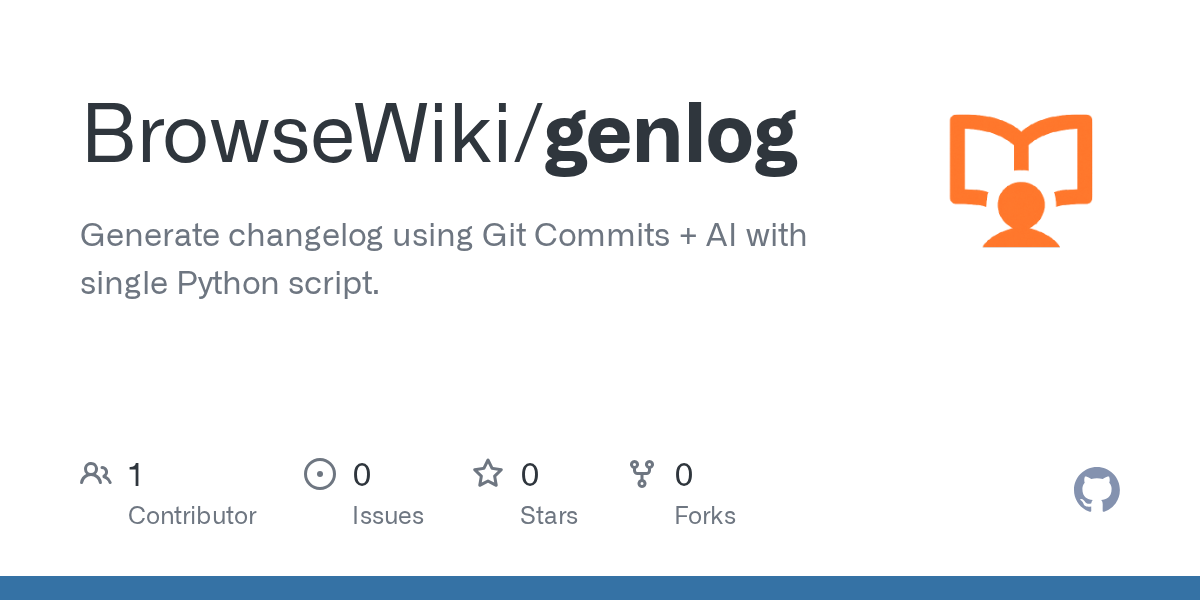1200x600 pixels.
Task: Click the blue language bar at the bottom
Action: [x=600, y=588]
